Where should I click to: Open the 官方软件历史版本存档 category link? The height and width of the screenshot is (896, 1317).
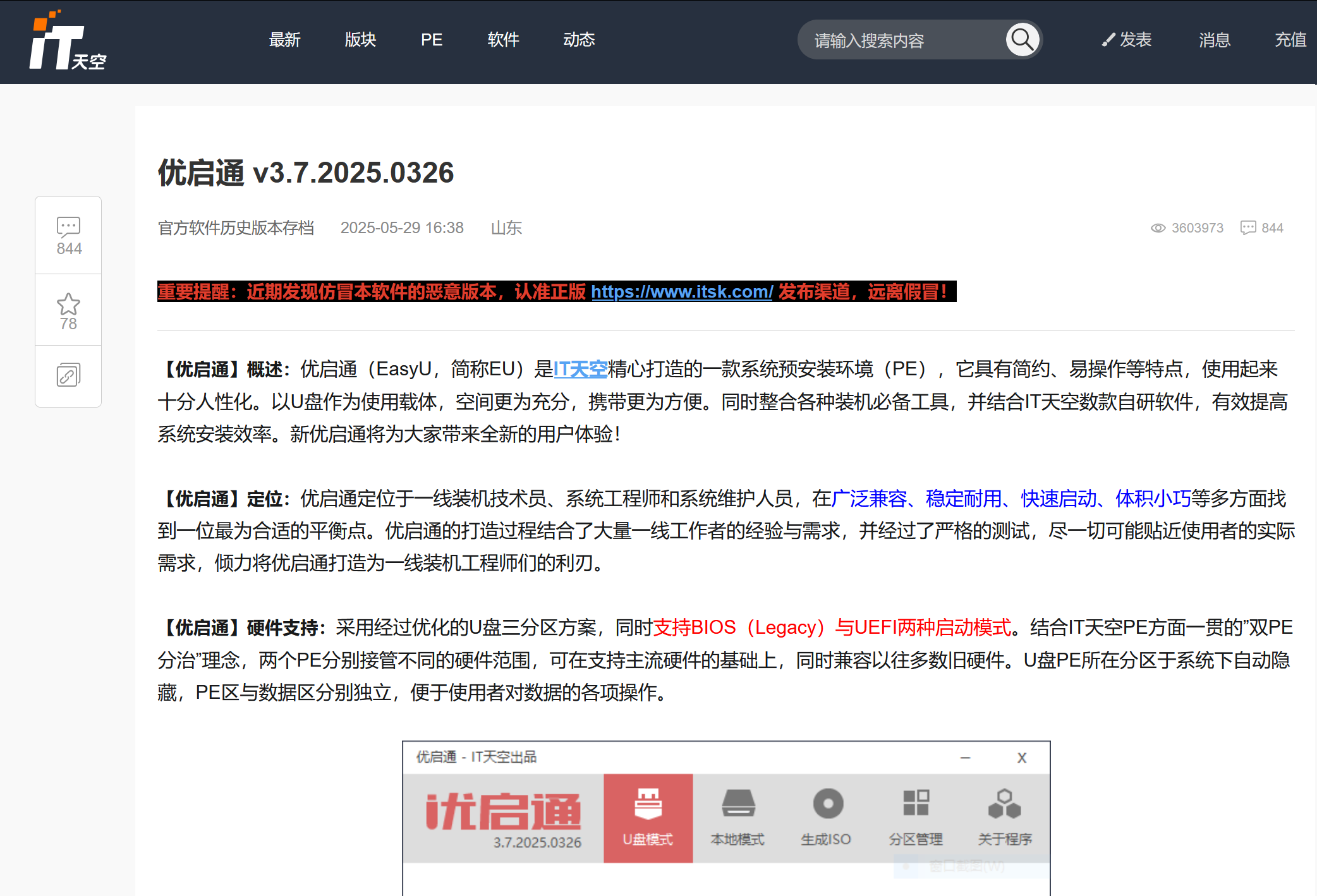click(236, 228)
